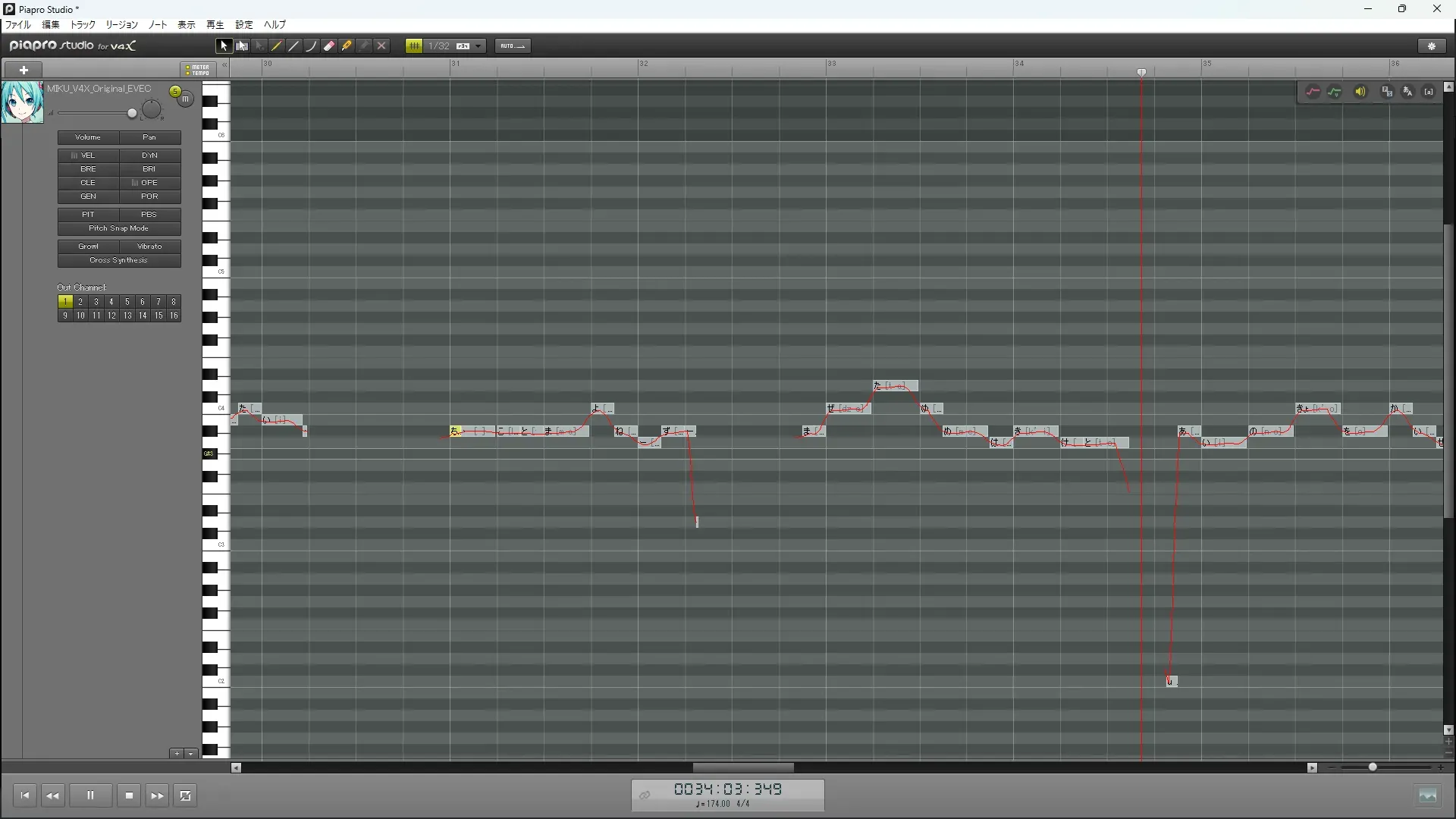
Task: Click the phoneme bracket display icon
Action: (x=1429, y=92)
